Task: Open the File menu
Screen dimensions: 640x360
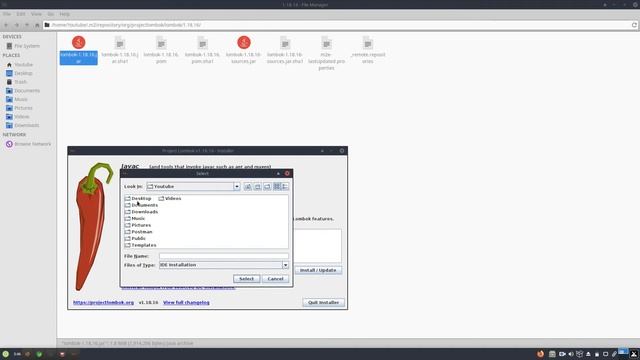Action: click(7, 14)
